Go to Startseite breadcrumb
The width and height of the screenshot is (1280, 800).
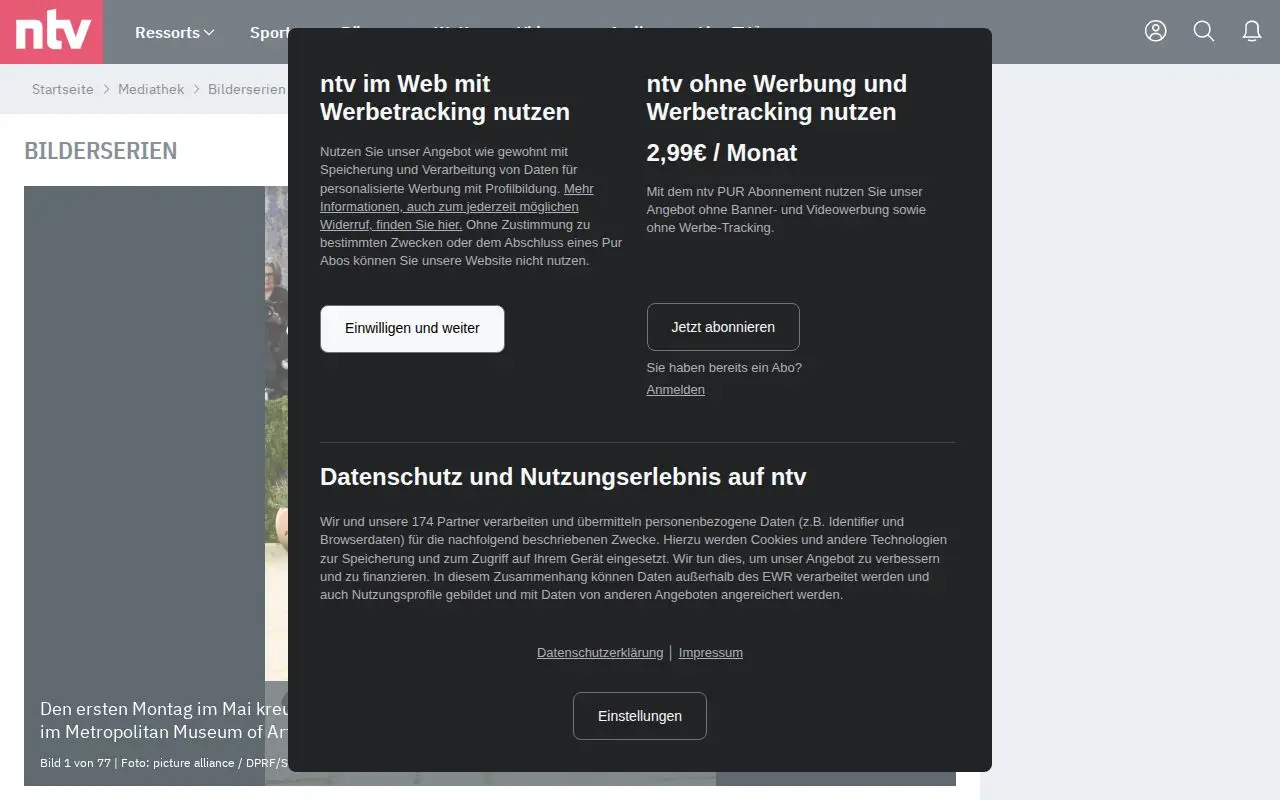click(x=62, y=89)
